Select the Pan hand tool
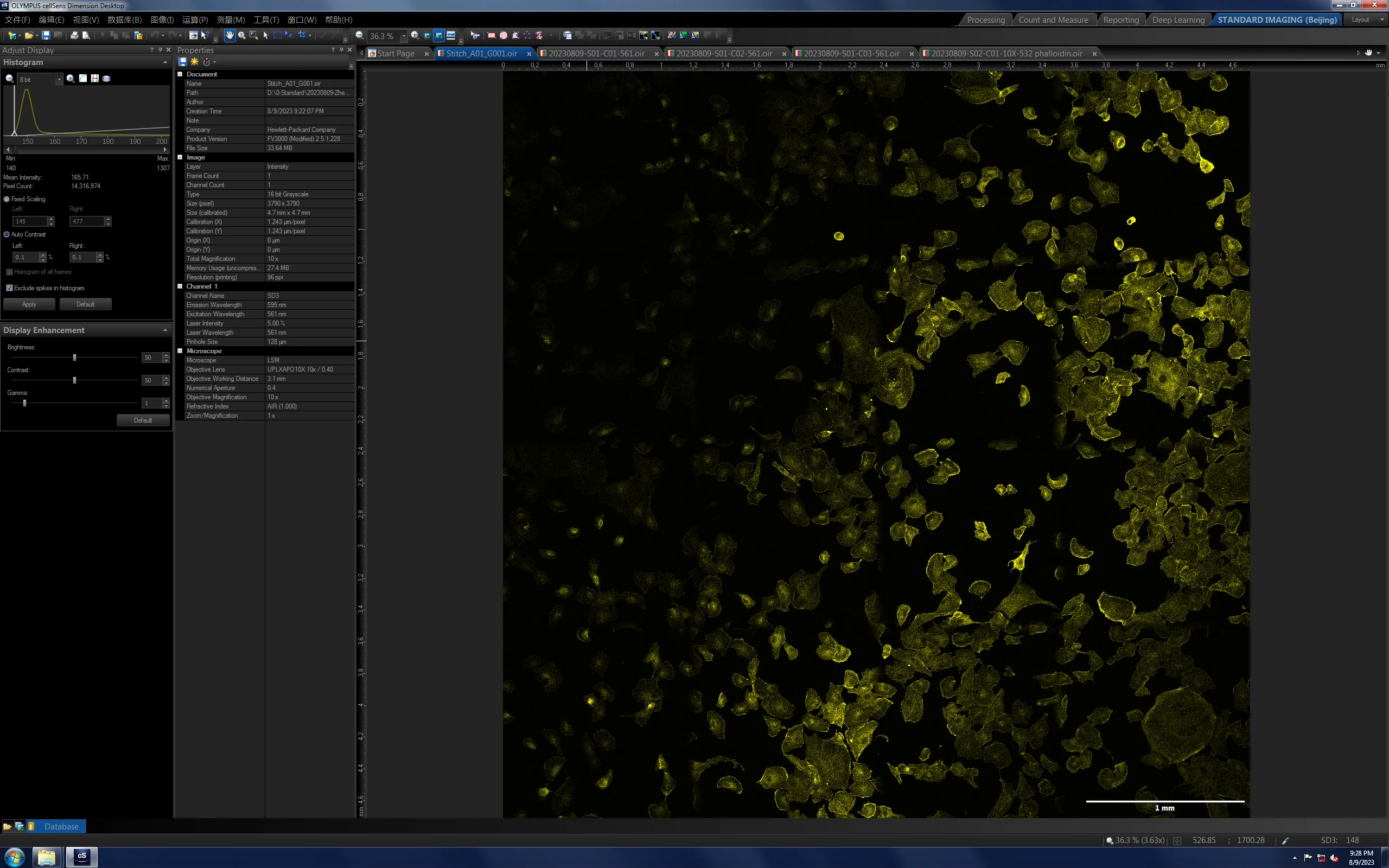Screen dimensions: 1389x868 pyautogui.click(x=230, y=36)
